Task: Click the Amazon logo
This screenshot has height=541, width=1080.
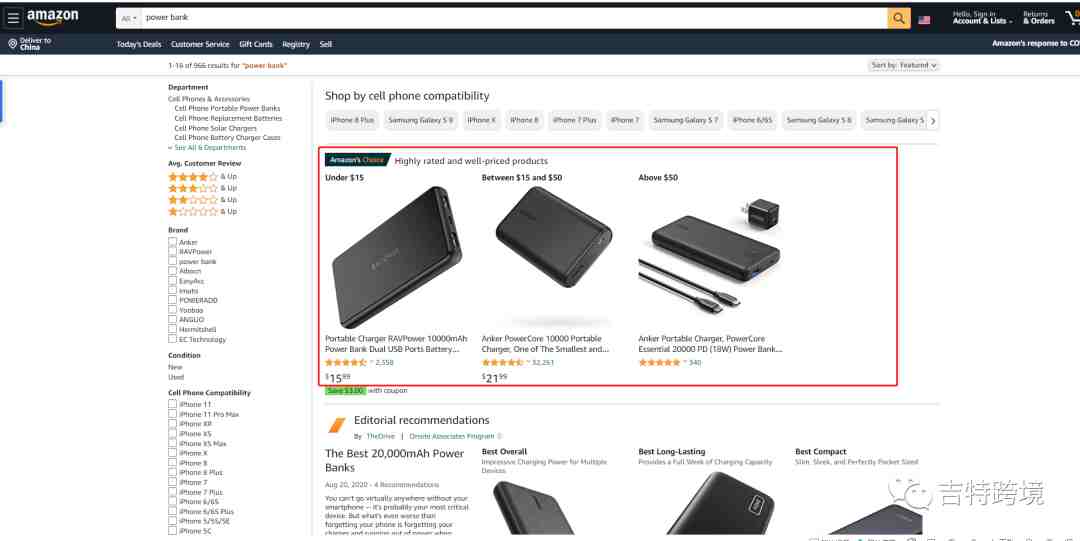Action: pyautogui.click(x=53, y=17)
